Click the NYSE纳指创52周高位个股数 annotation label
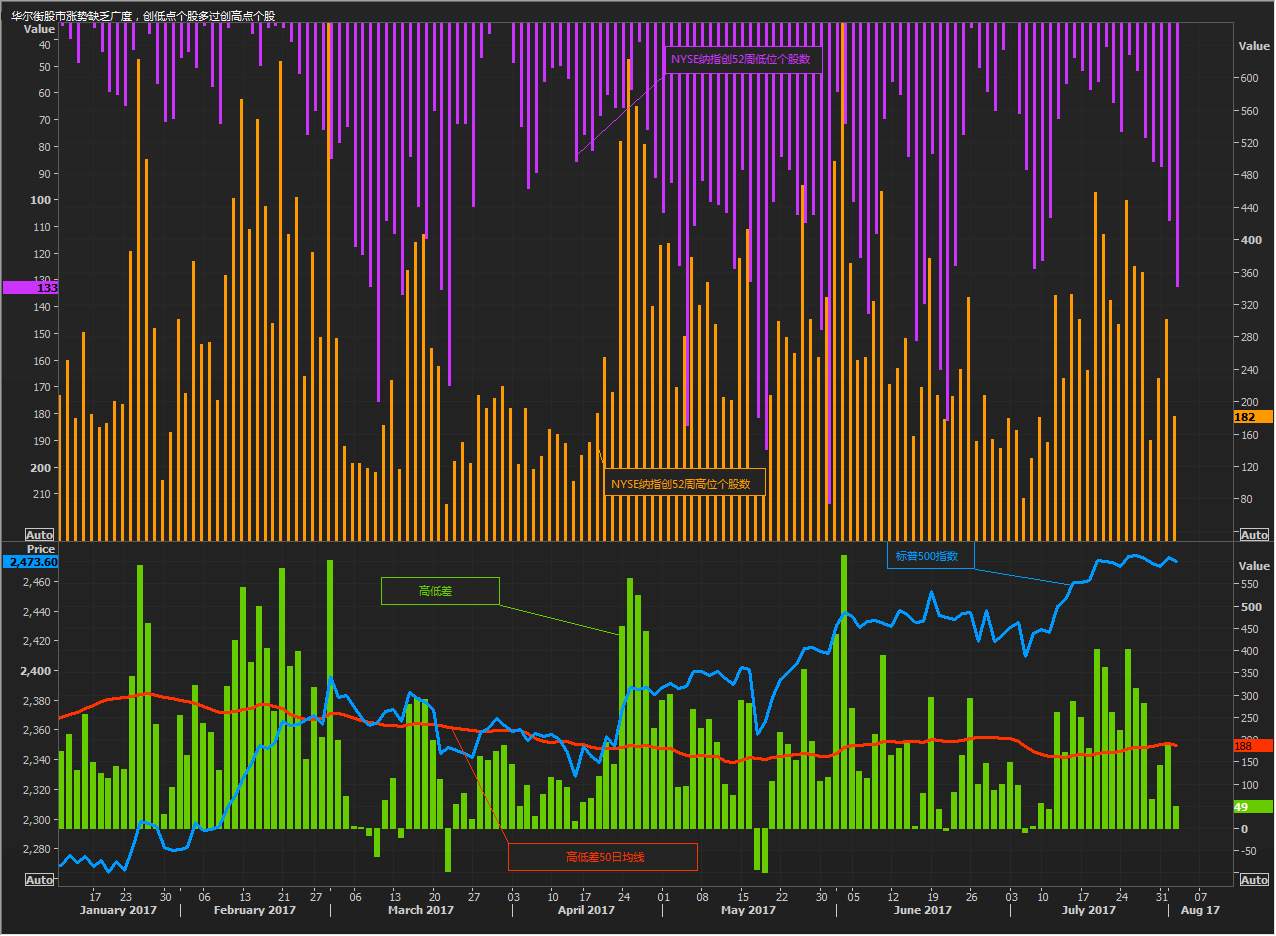The height and width of the screenshot is (936, 1276). [x=684, y=483]
